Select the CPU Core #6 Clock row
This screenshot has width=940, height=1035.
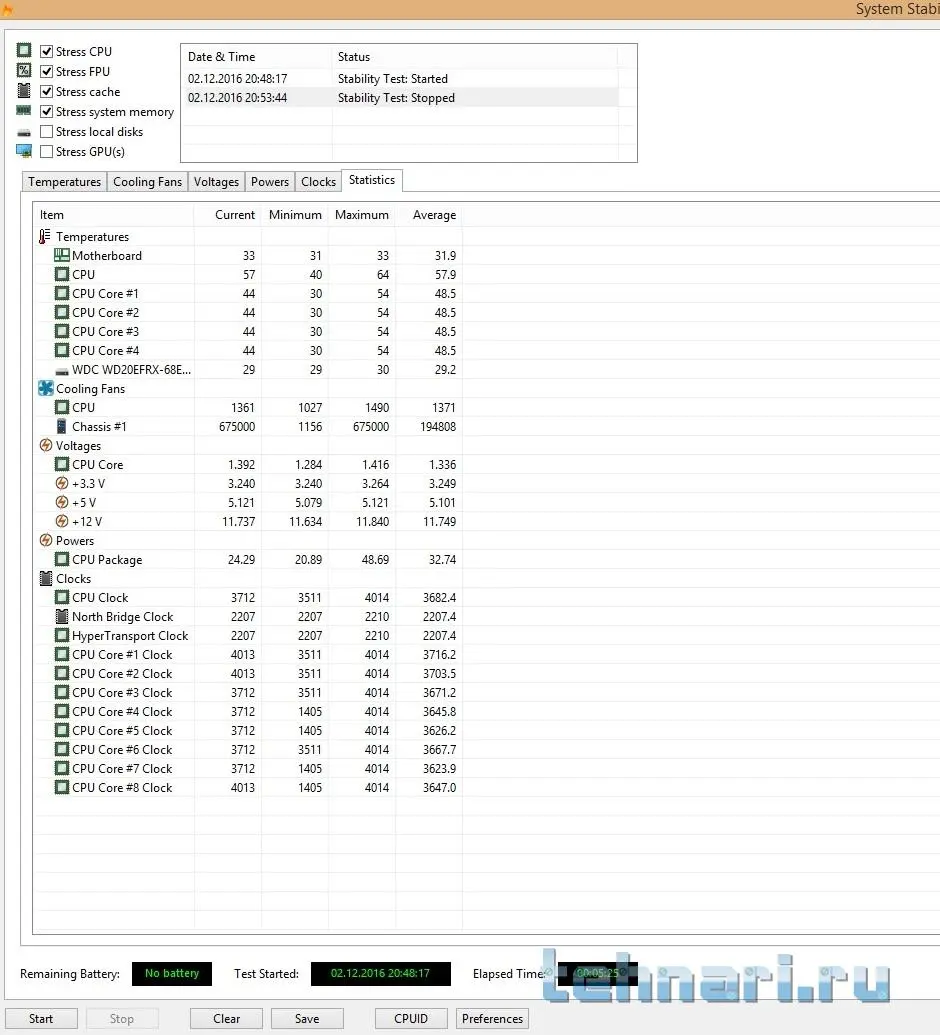pos(248,750)
